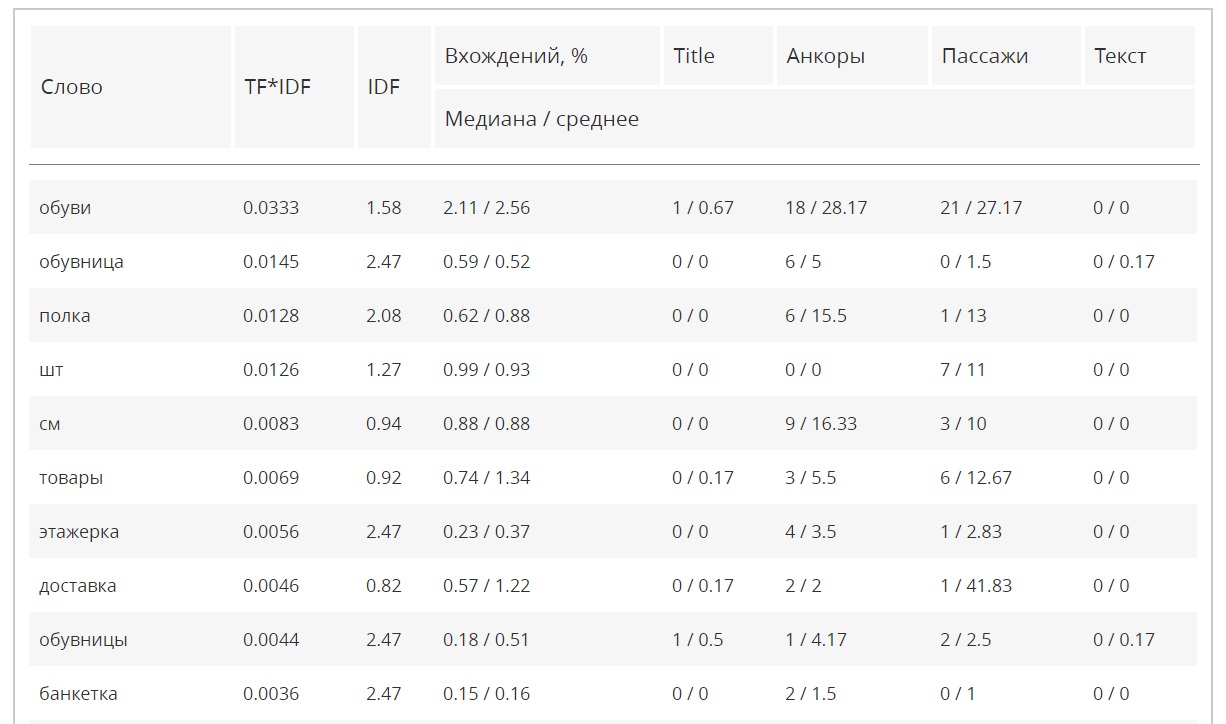Click the Слово column header
Image resolution: width=1226 pixels, height=724 pixels.
coord(72,87)
